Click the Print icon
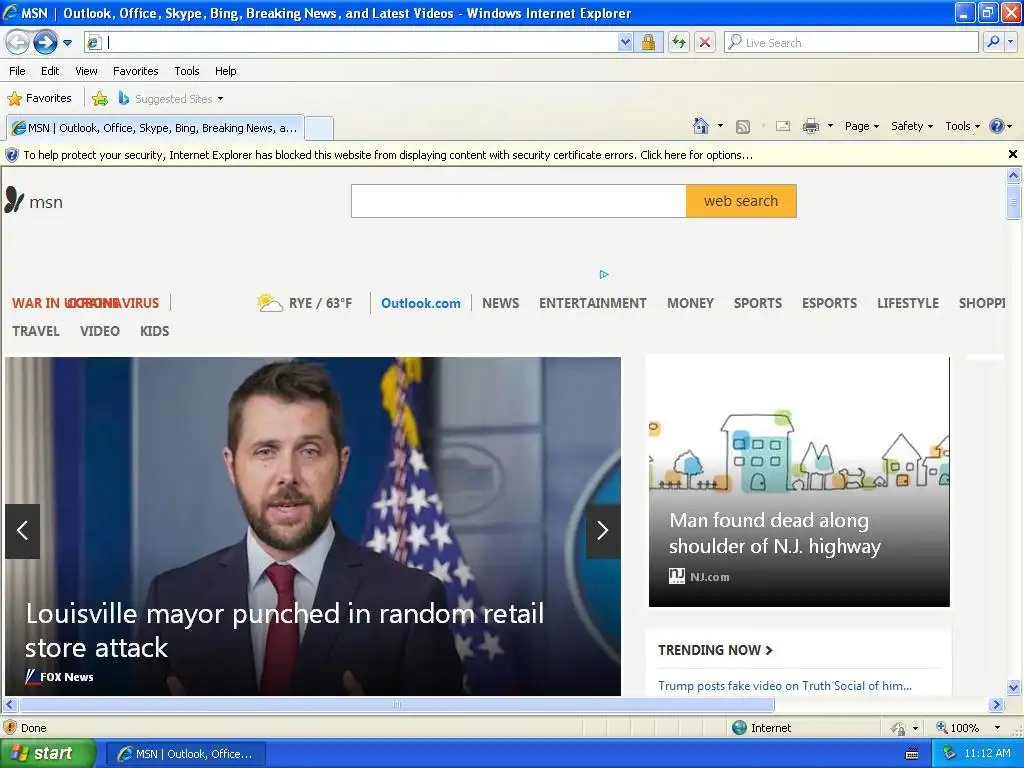The width and height of the screenshot is (1024, 768). point(810,126)
